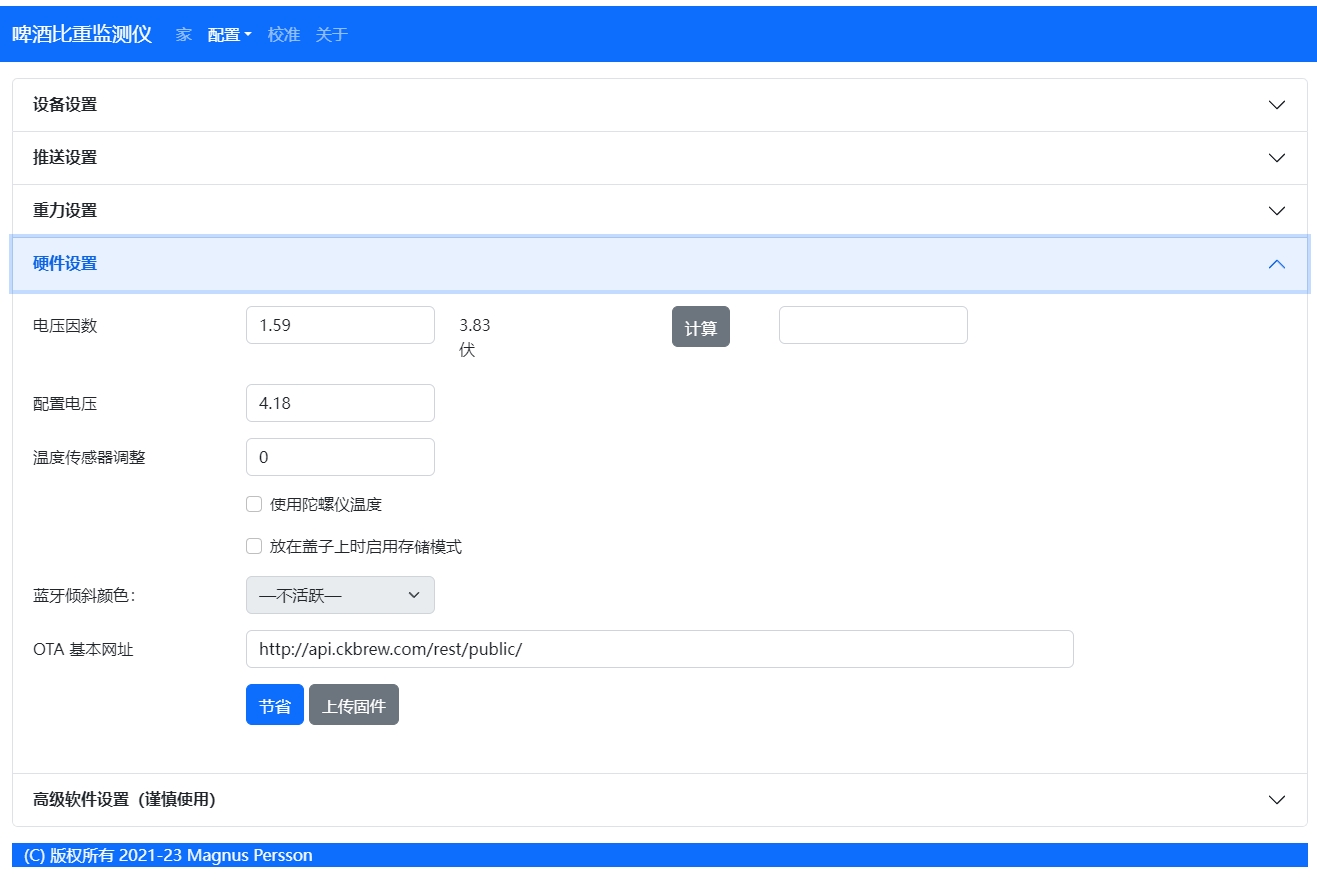Viewport: 1317px width, 895px height.
Task: Click the 电压因数 input field
Action: coord(340,325)
